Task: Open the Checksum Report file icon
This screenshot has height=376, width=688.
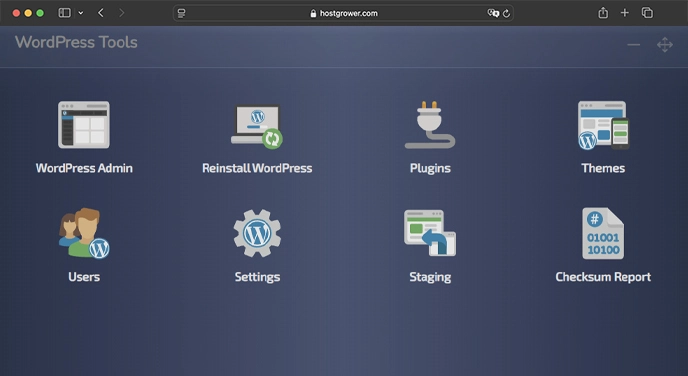Action: point(603,233)
